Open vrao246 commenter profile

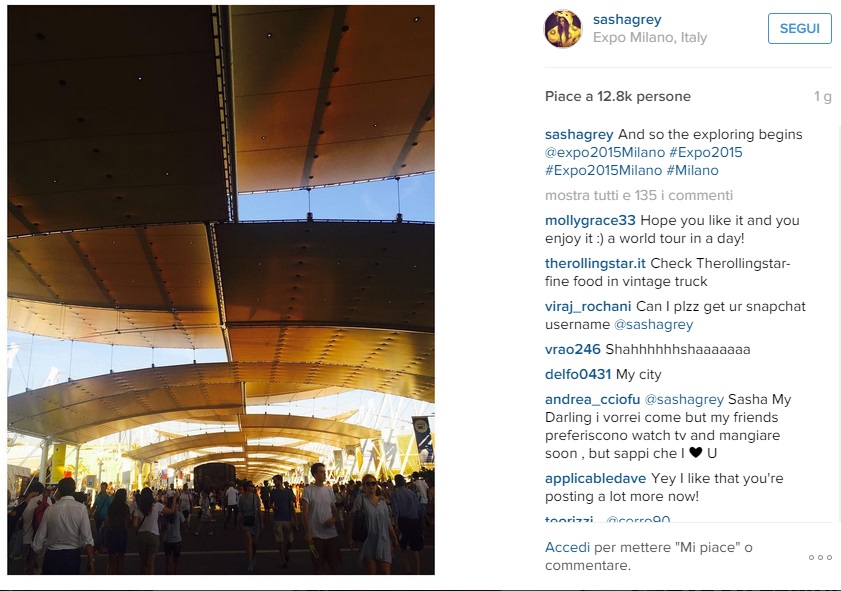point(572,350)
